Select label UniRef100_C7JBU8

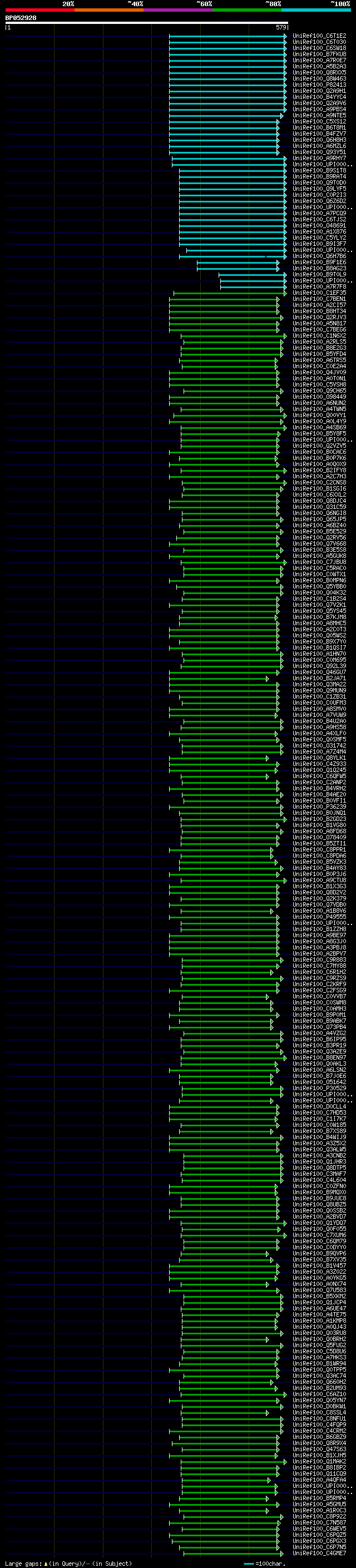coord(319,562)
